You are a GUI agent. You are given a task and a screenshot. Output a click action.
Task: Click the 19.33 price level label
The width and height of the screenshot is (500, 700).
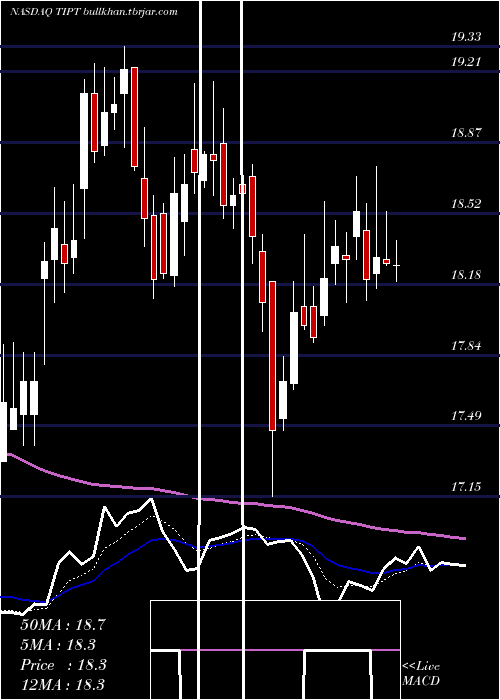click(466, 37)
